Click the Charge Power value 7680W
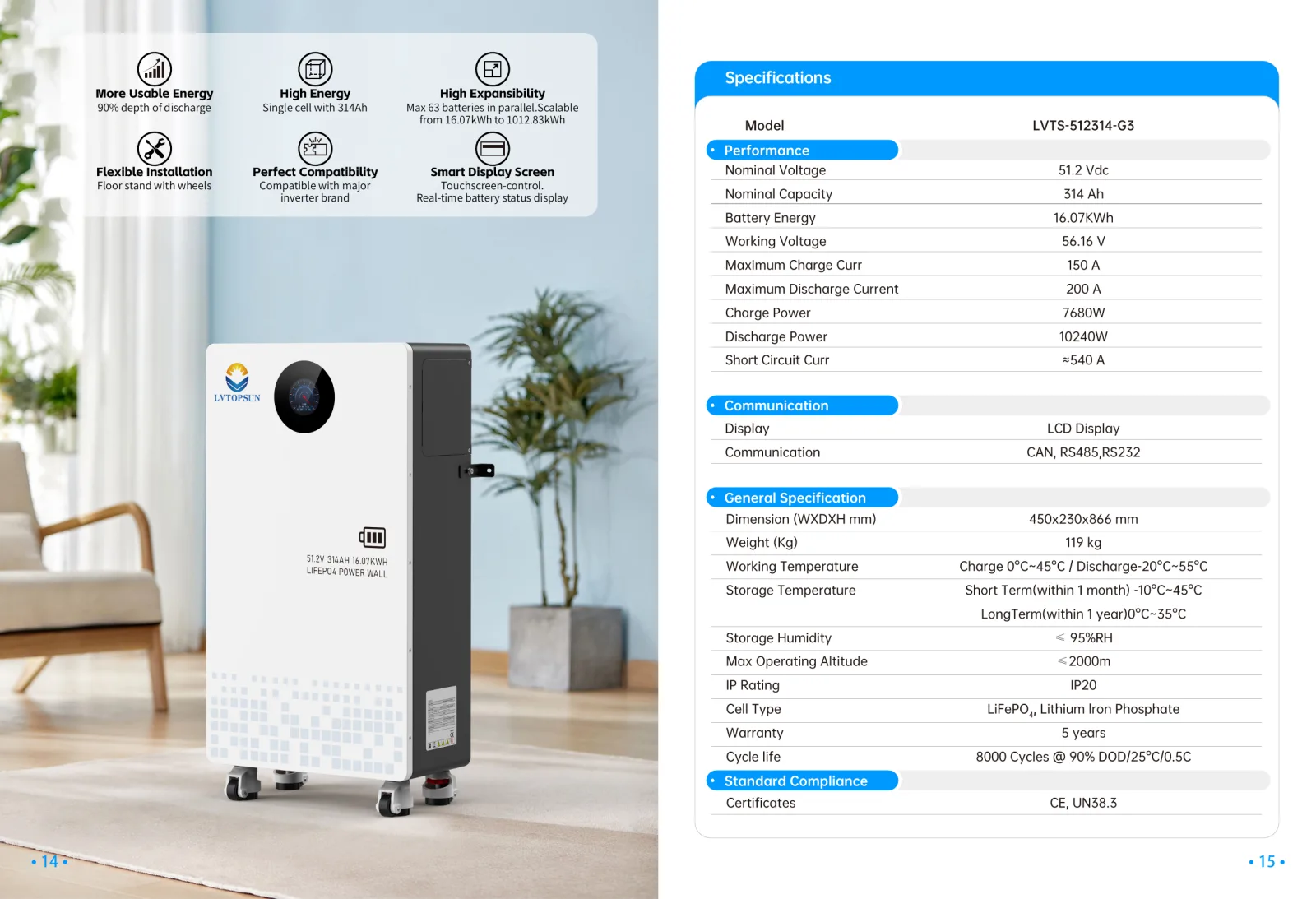Screen dimensions: 1316x899 (1083, 313)
